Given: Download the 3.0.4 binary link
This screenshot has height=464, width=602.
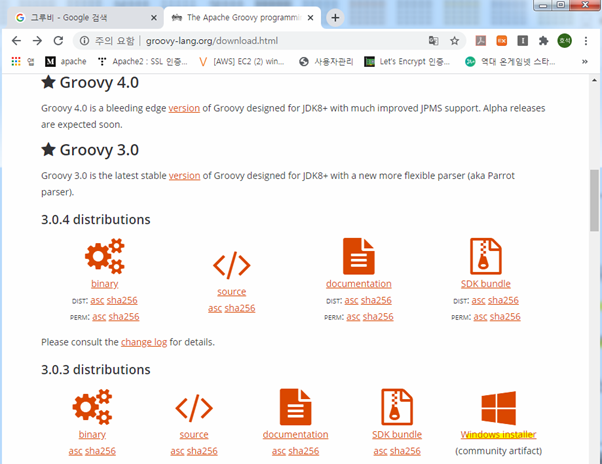Looking at the screenshot, I should tap(104, 284).
